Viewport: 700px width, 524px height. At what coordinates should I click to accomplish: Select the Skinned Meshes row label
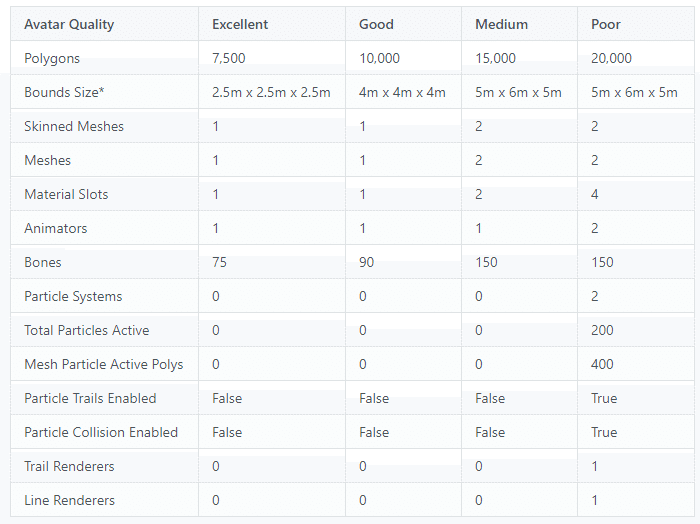(x=74, y=127)
